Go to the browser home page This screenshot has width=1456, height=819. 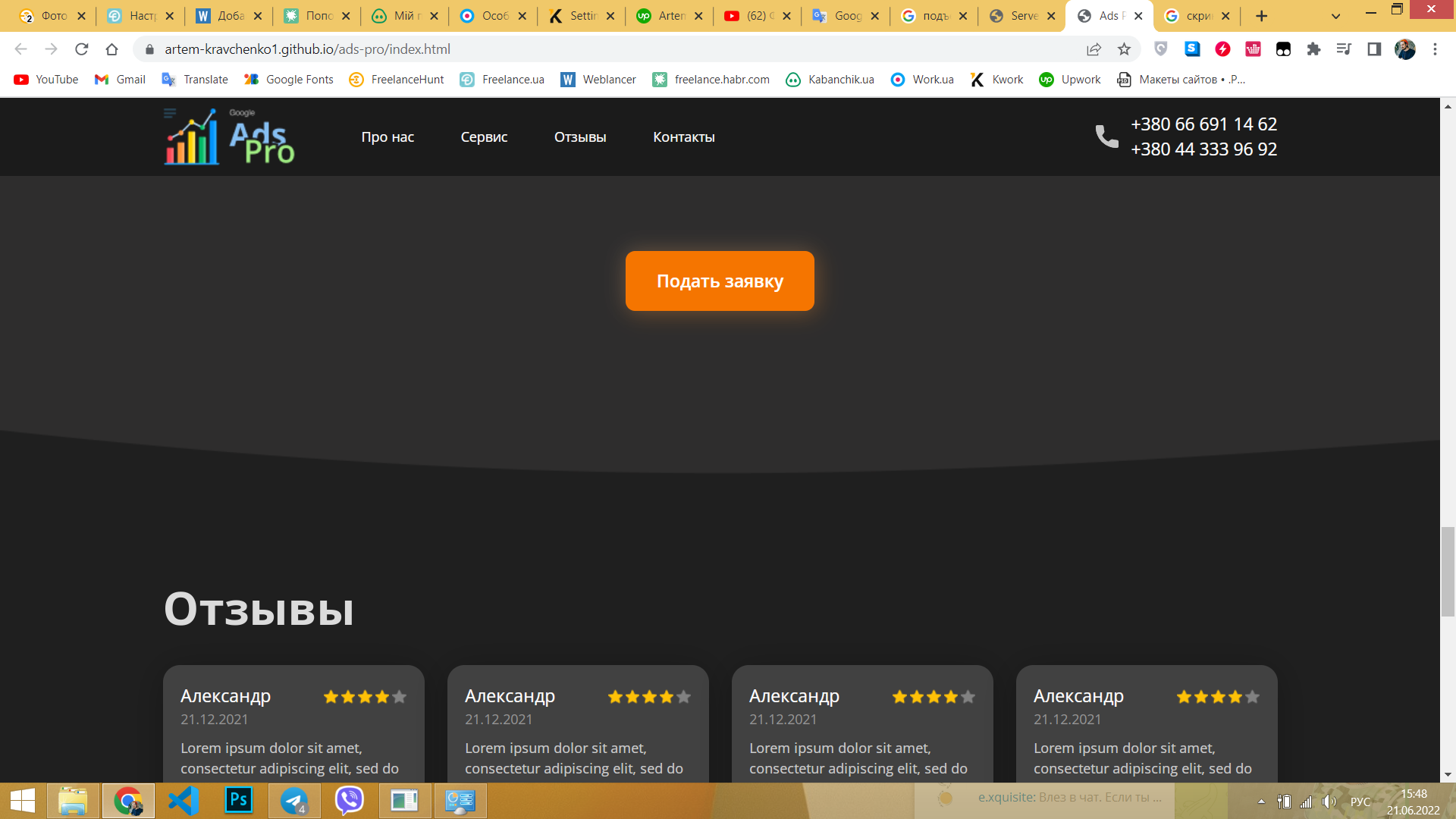click(112, 49)
